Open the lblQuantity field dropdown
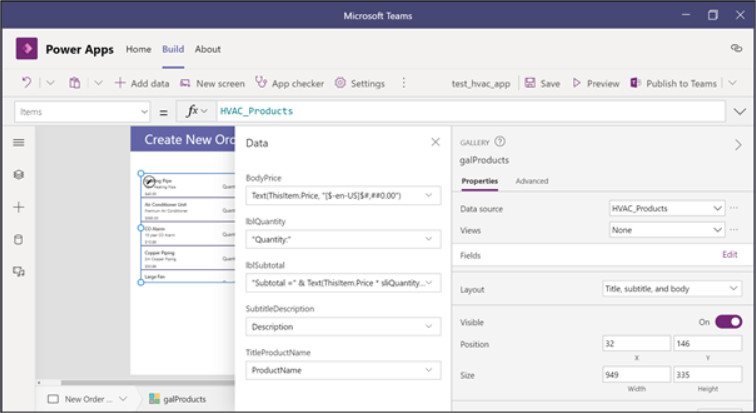This screenshot has width=756, height=413. 343,240
